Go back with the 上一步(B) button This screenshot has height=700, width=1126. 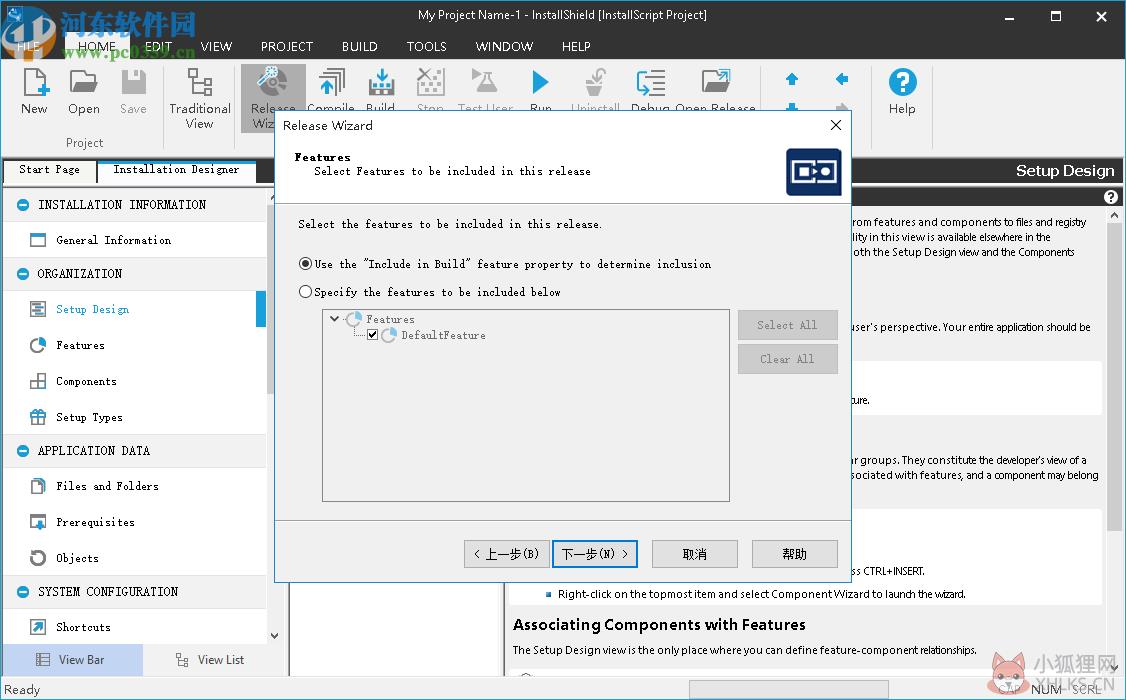[x=507, y=554]
